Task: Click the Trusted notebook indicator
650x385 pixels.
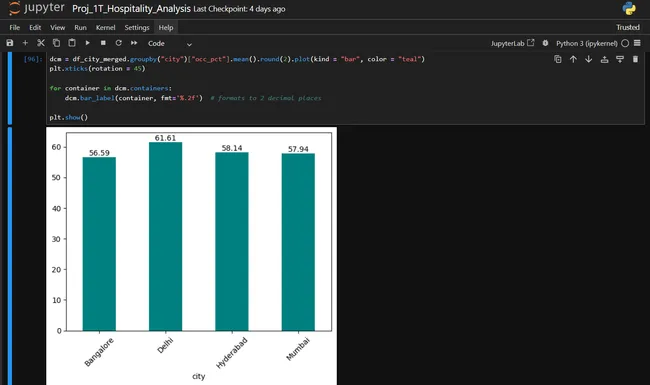Action: point(628,27)
